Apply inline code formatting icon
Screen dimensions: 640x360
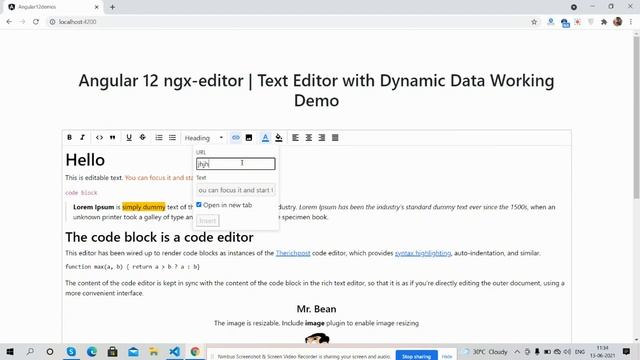point(99,138)
